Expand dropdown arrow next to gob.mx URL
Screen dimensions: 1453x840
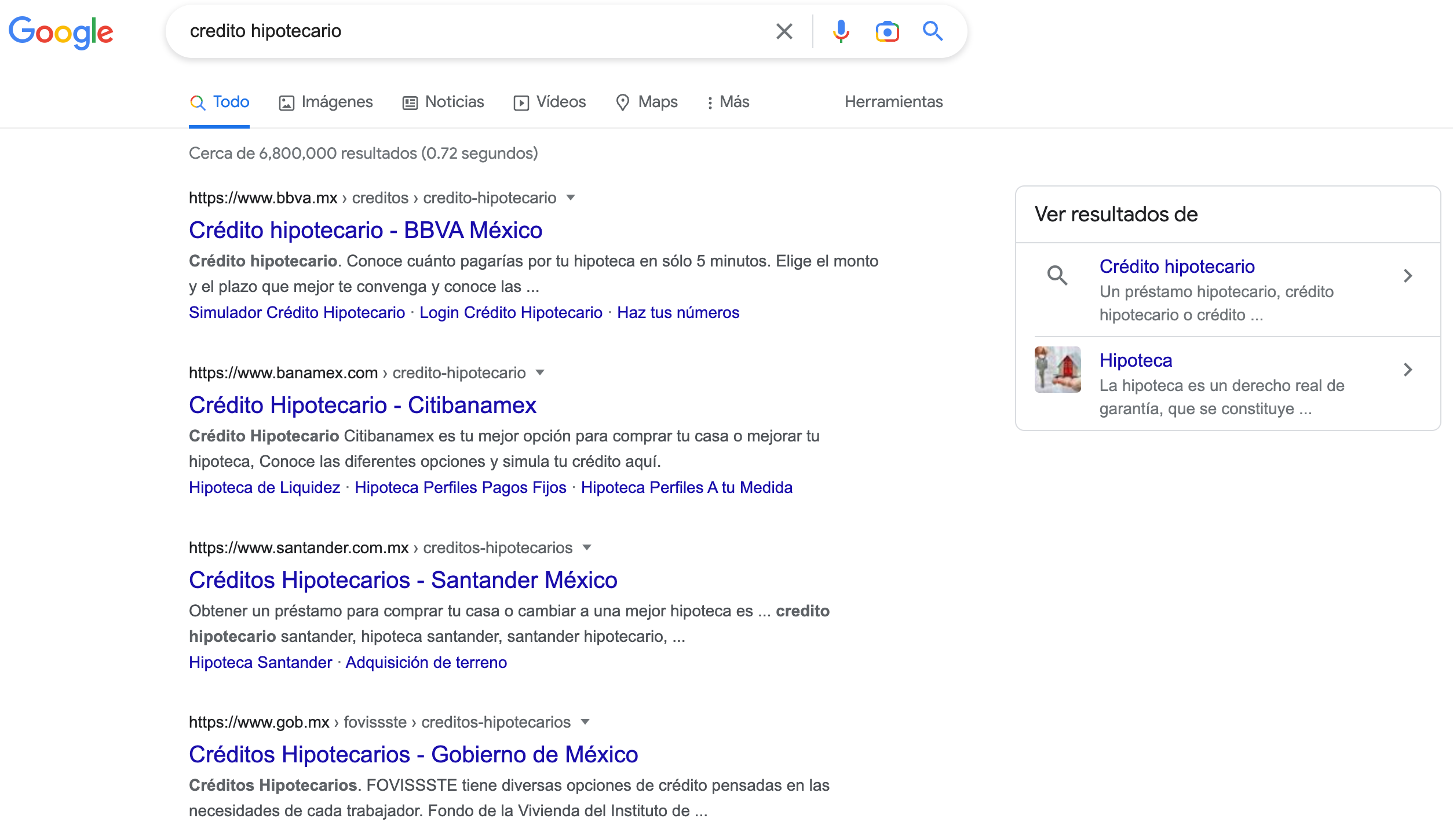pos(585,722)
